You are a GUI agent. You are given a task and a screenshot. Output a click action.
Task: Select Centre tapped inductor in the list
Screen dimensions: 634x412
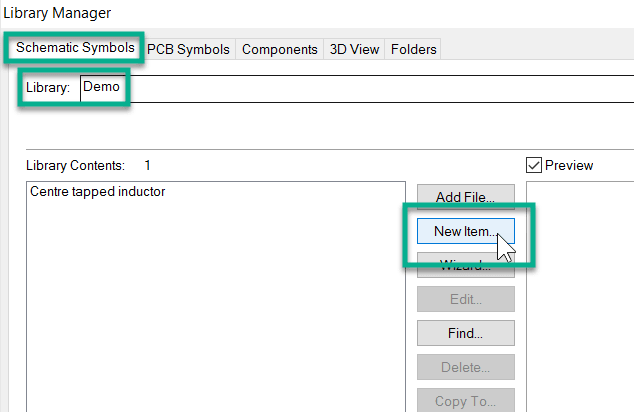pyautogui.click(x=98, y=191)
